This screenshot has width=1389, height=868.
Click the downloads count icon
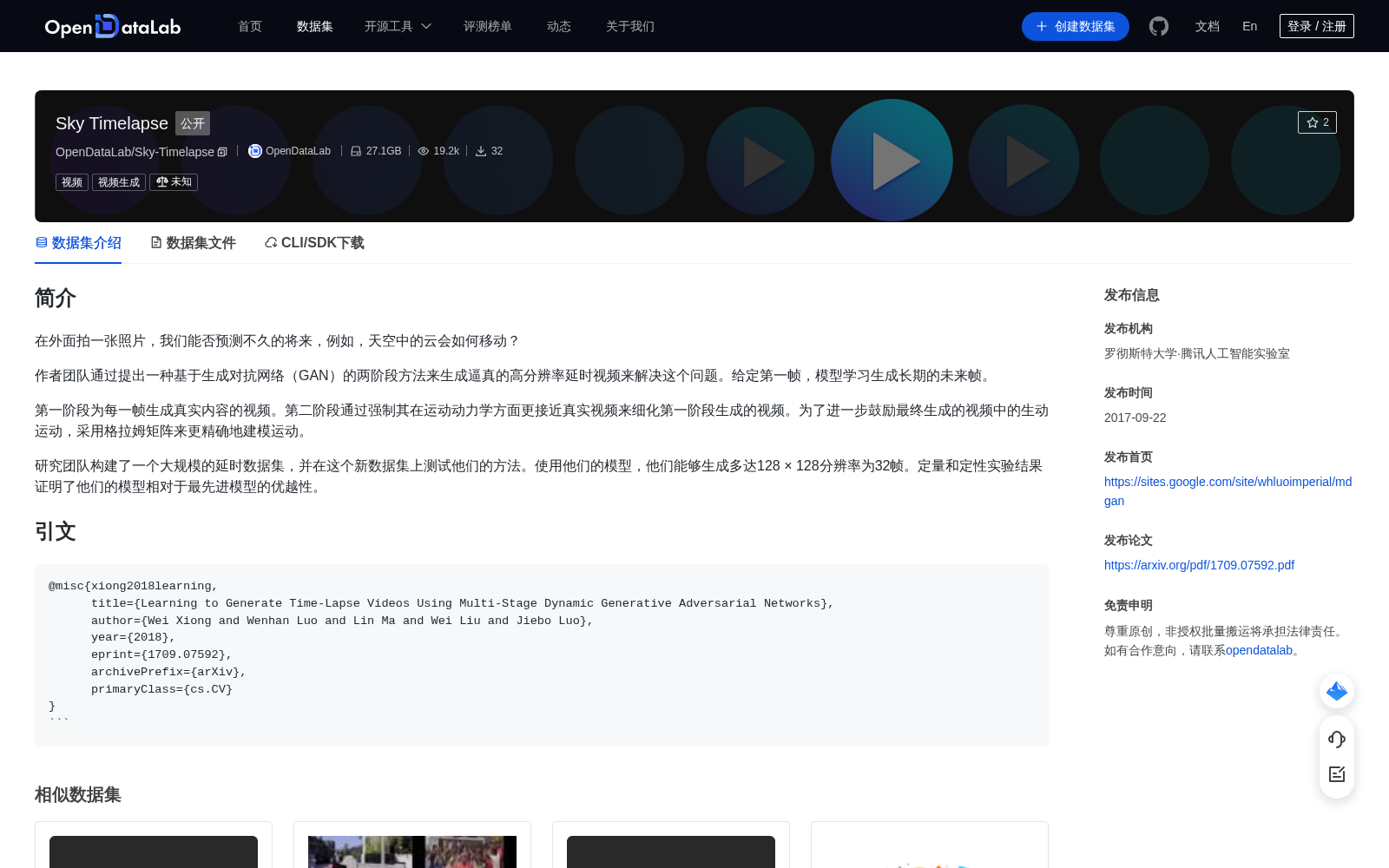481,151
